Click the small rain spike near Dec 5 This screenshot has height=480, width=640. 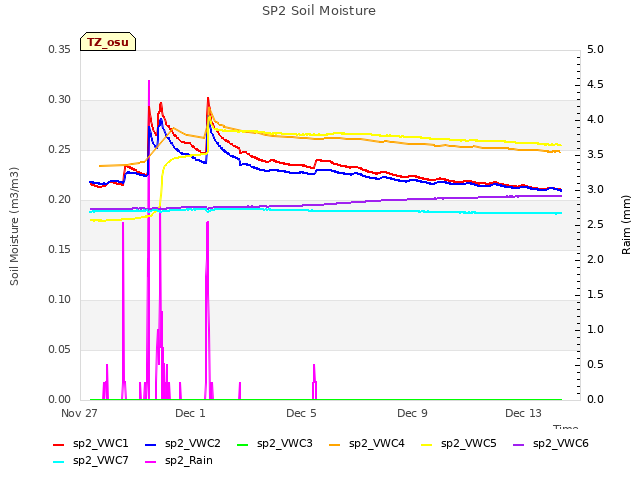point(314,381)
